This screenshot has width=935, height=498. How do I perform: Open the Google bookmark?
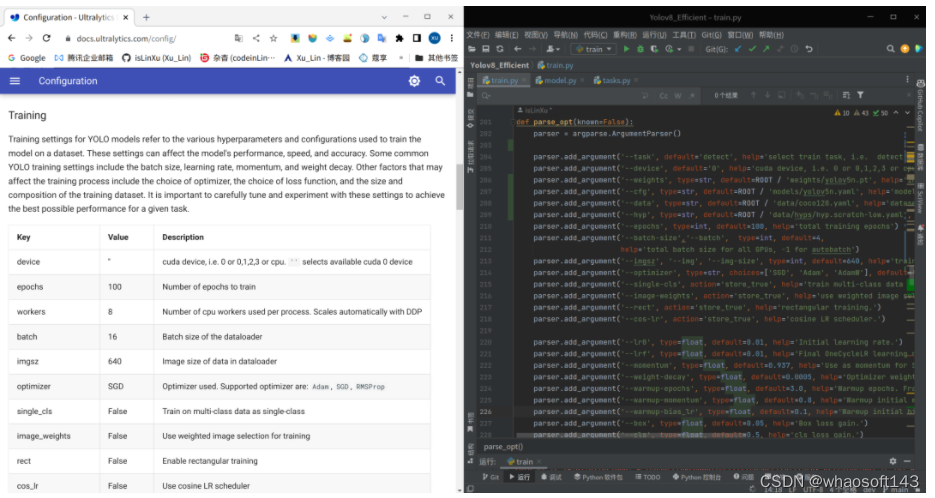[26, 58]
